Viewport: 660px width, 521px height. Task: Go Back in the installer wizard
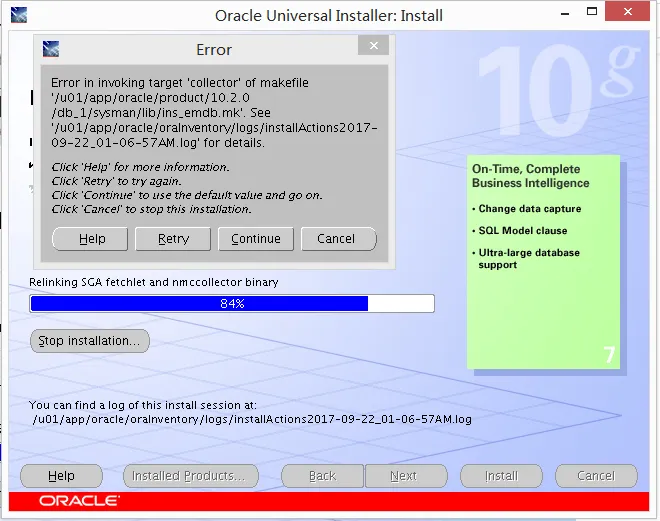(x=322, y=476)
